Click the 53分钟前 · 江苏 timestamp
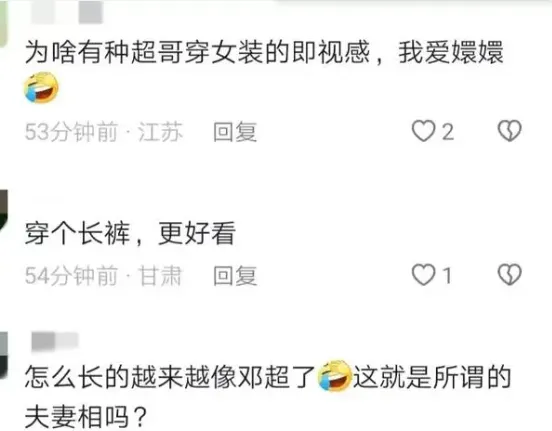This screenshot has width=552, height=431. (x=104, y=132)
